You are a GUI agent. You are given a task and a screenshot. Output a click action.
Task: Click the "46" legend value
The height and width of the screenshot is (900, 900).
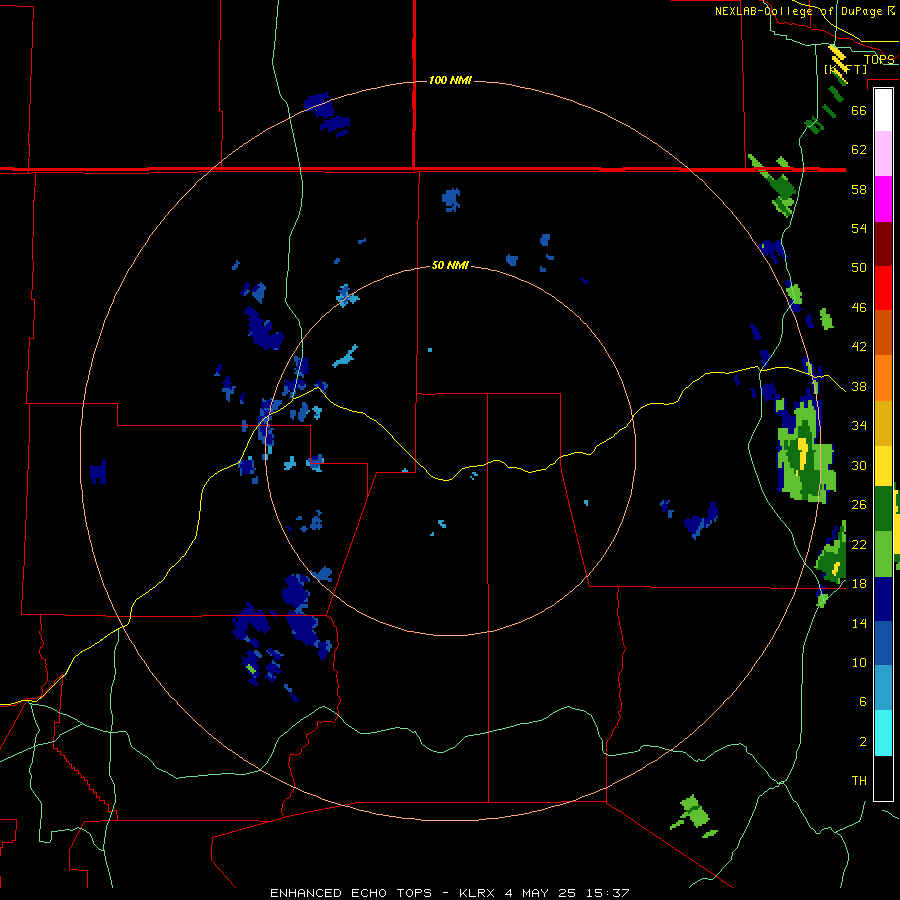coord(859,308)
